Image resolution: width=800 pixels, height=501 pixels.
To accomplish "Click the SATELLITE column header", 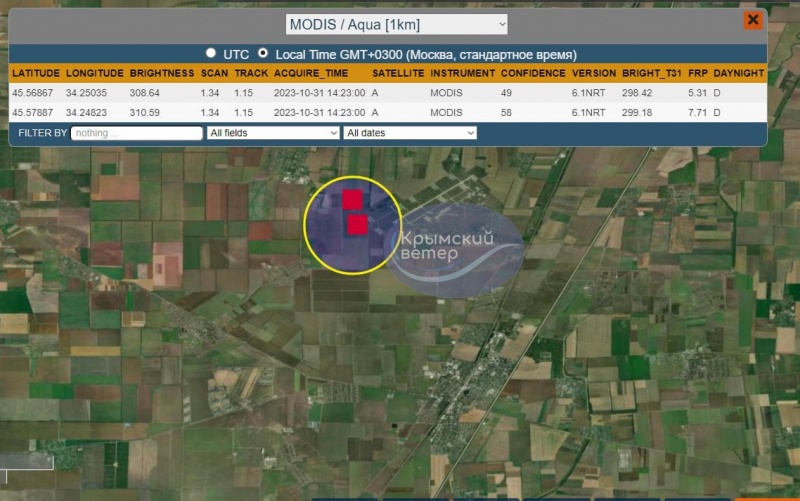I will coord(398,73).
